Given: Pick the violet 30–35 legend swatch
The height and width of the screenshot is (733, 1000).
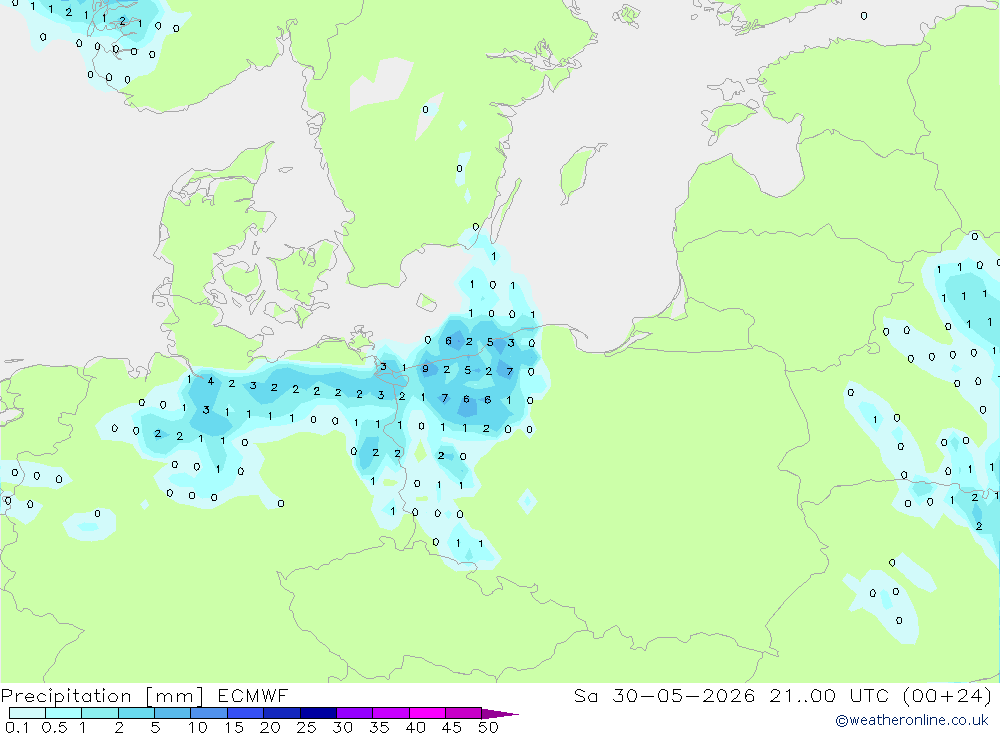Looking at the screenshot, I should click(x=354, y=713).
